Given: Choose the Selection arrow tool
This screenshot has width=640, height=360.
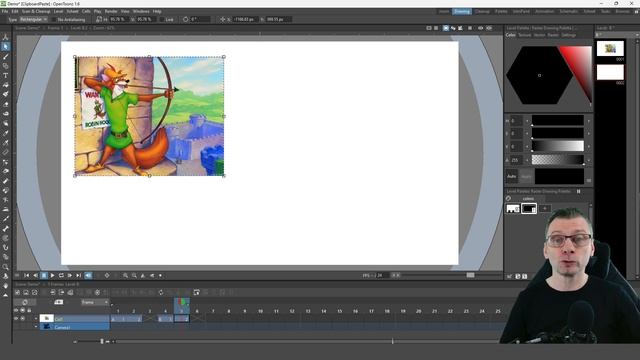Looking at the screenshot, I should (x=5, y=47).
